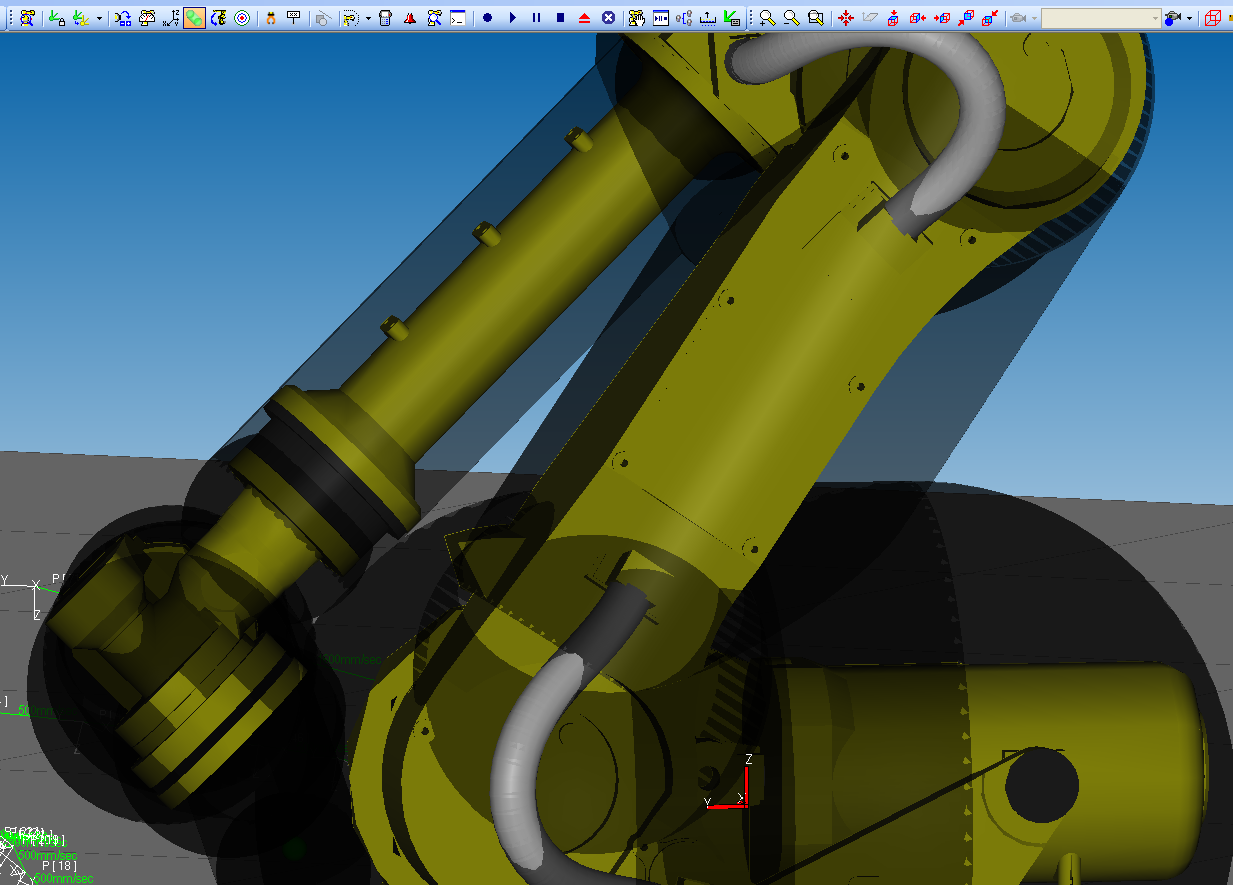Click the zoom in magnifier icon

coord(767,18)
